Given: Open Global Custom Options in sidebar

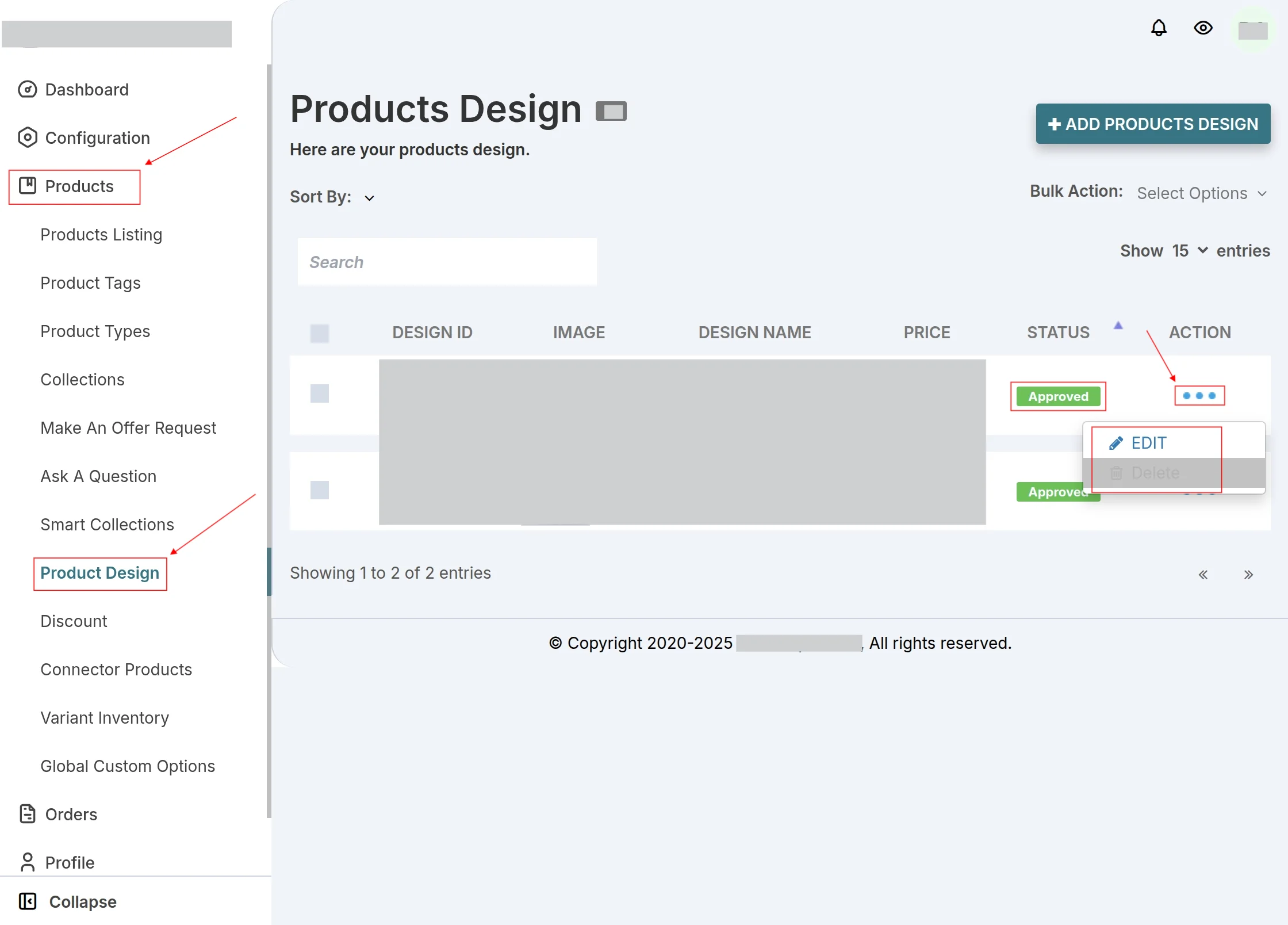Looking at the screenshot, I should point(128,766).
